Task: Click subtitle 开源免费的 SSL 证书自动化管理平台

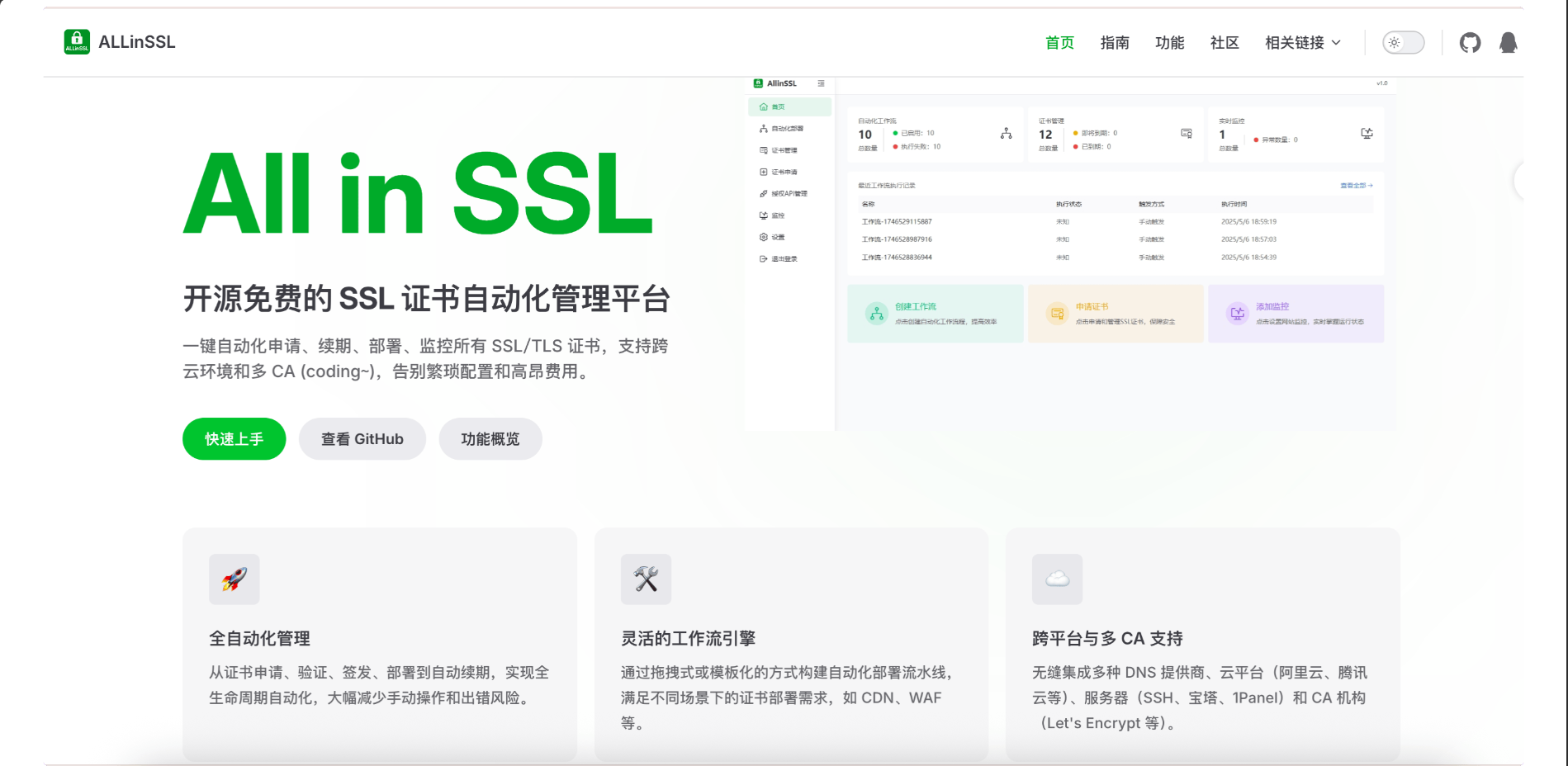Action: (x=427, y=299)
